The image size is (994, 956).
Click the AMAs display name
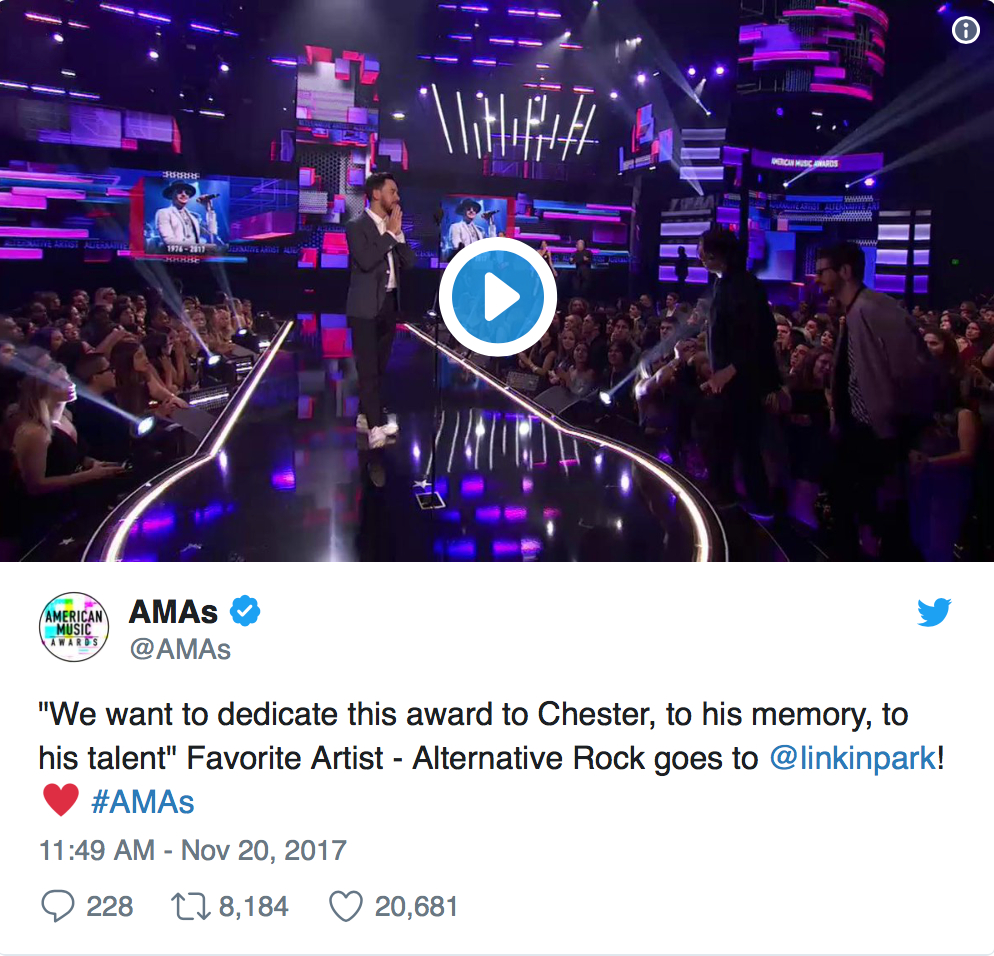tap(173, 612)
